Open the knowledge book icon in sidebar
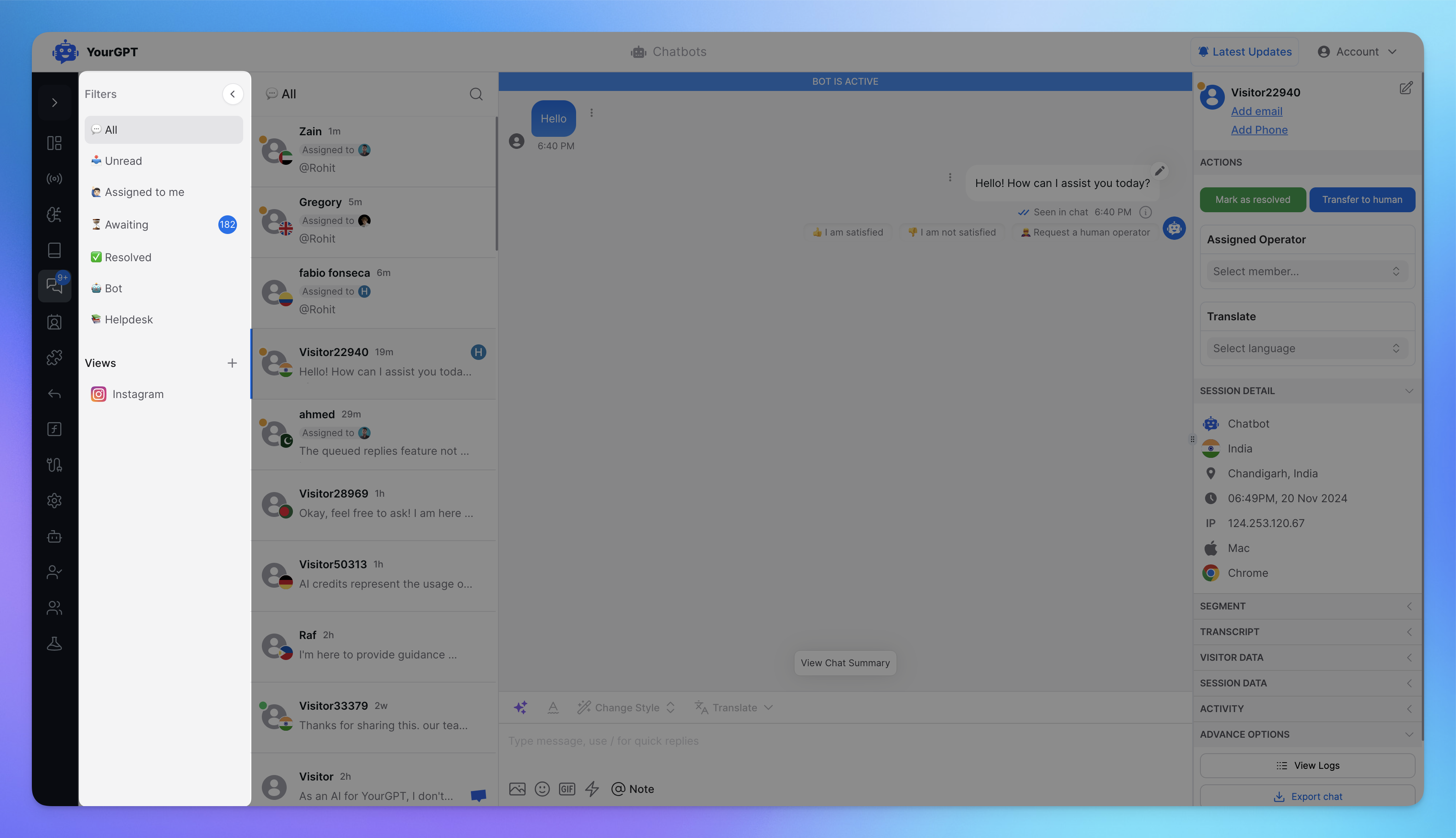1456x838 pixels. click(55, 250)
